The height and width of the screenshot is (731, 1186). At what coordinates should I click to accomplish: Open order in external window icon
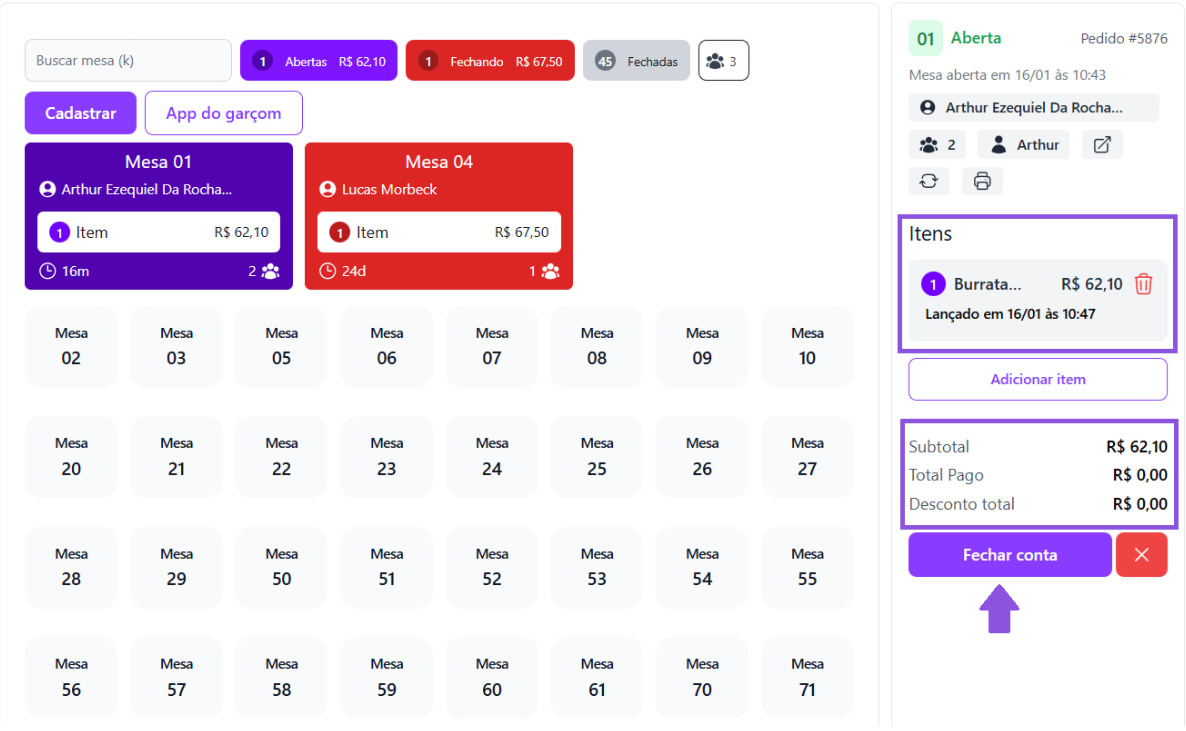[1102, 145]
